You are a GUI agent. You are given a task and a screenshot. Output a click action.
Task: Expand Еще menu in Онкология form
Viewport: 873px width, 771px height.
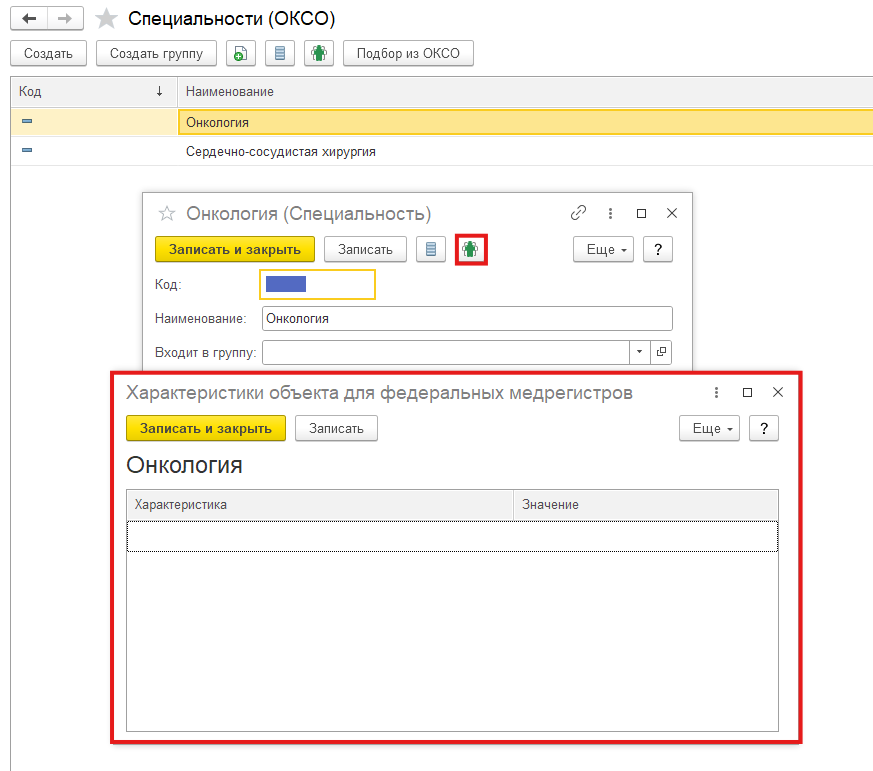click(x=604, y=249)
